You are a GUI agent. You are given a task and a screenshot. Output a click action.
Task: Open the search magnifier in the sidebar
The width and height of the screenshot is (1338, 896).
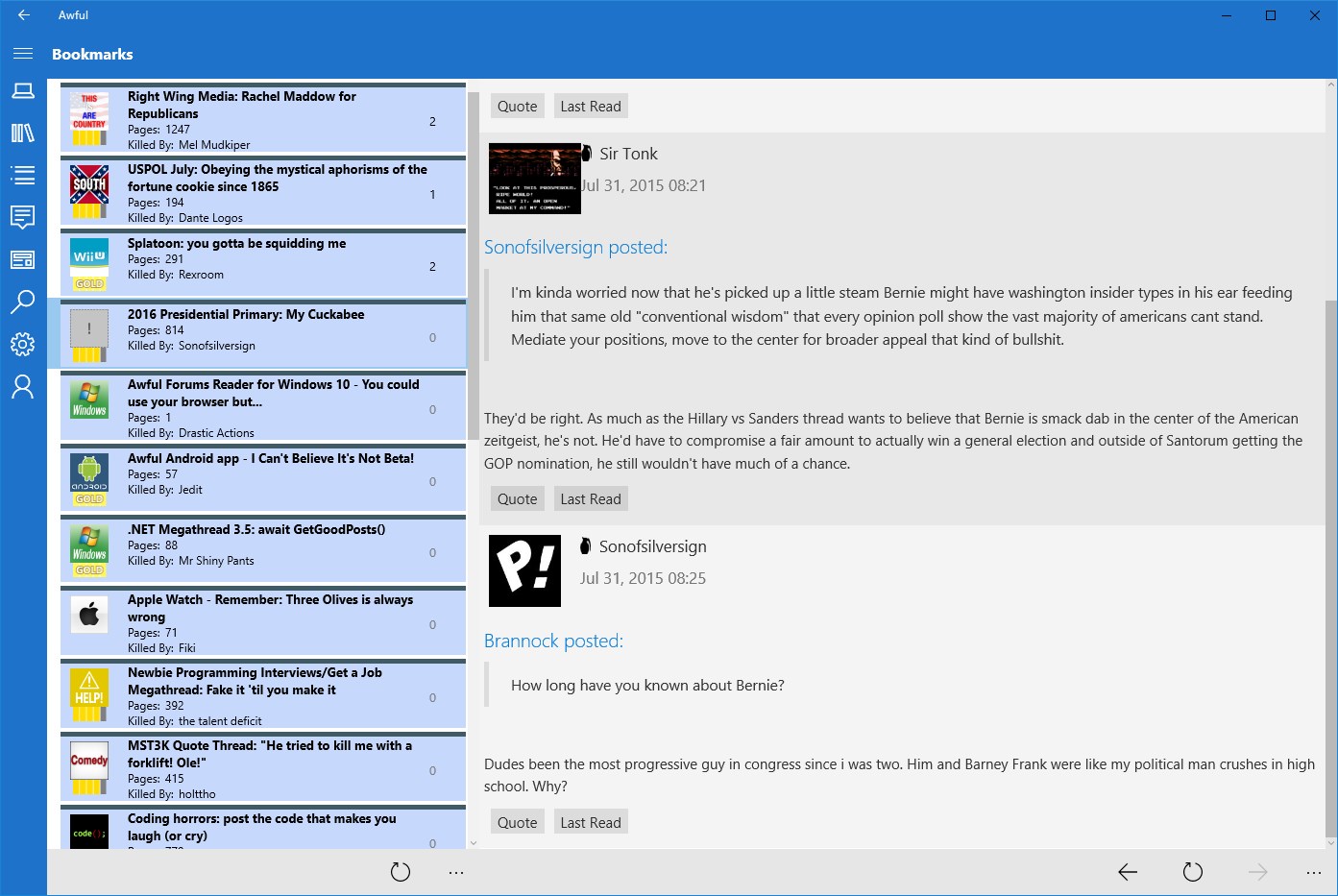pyautogui.click(x=23, y=302)
